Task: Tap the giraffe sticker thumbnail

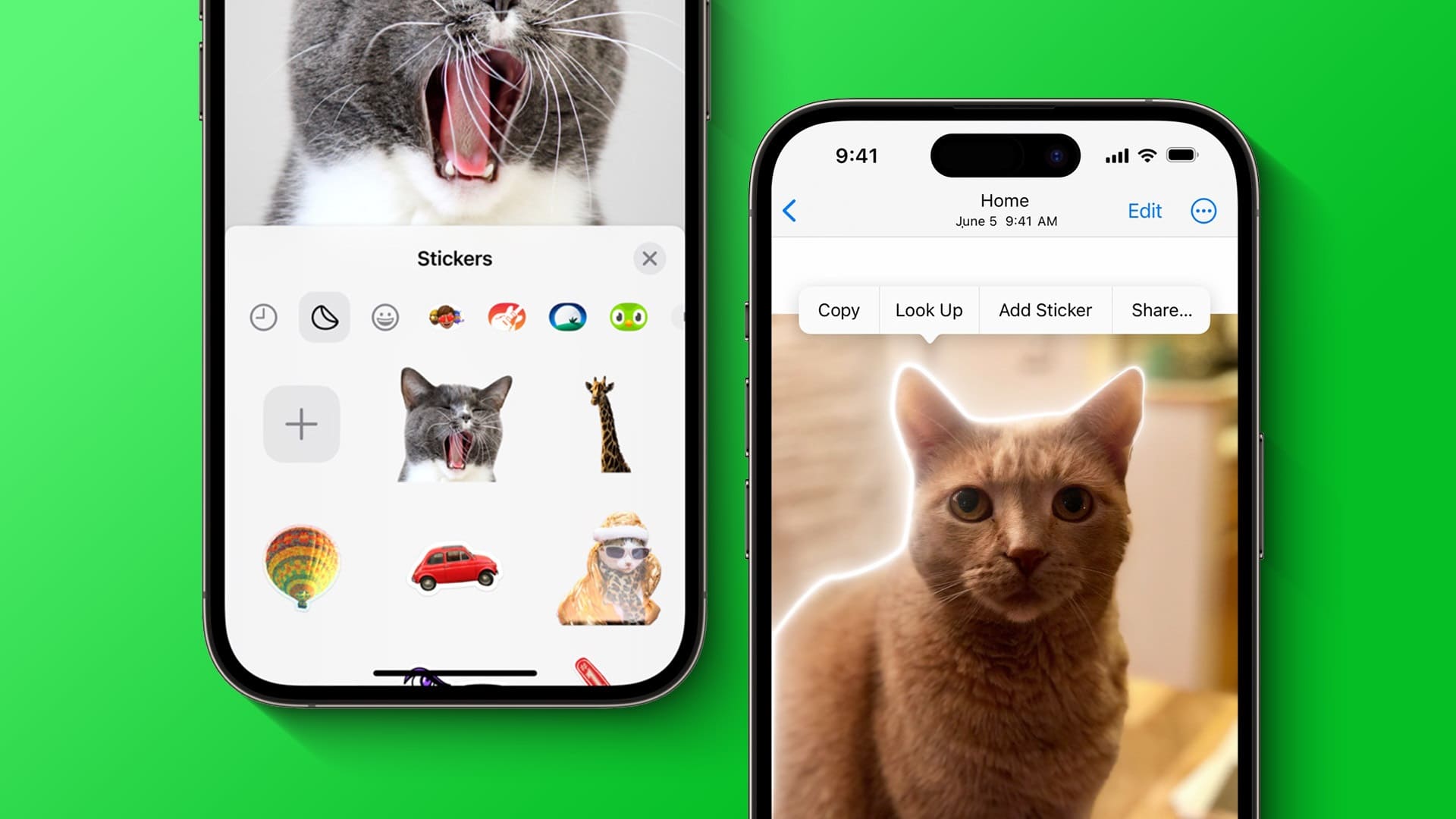Action: tap(605, 420)
